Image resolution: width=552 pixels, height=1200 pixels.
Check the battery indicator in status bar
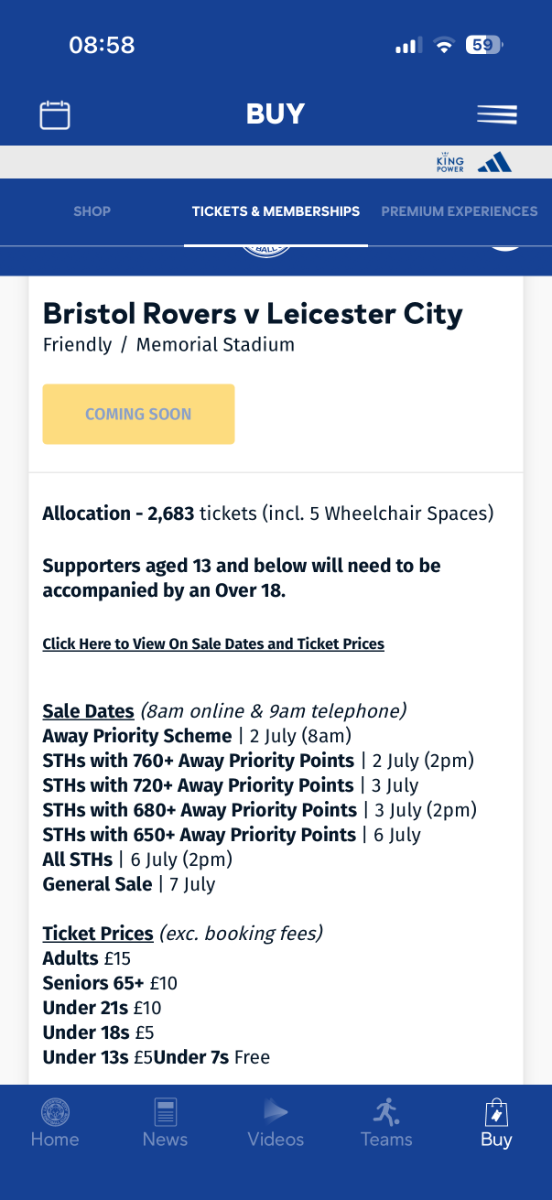(x=484, y=45)
